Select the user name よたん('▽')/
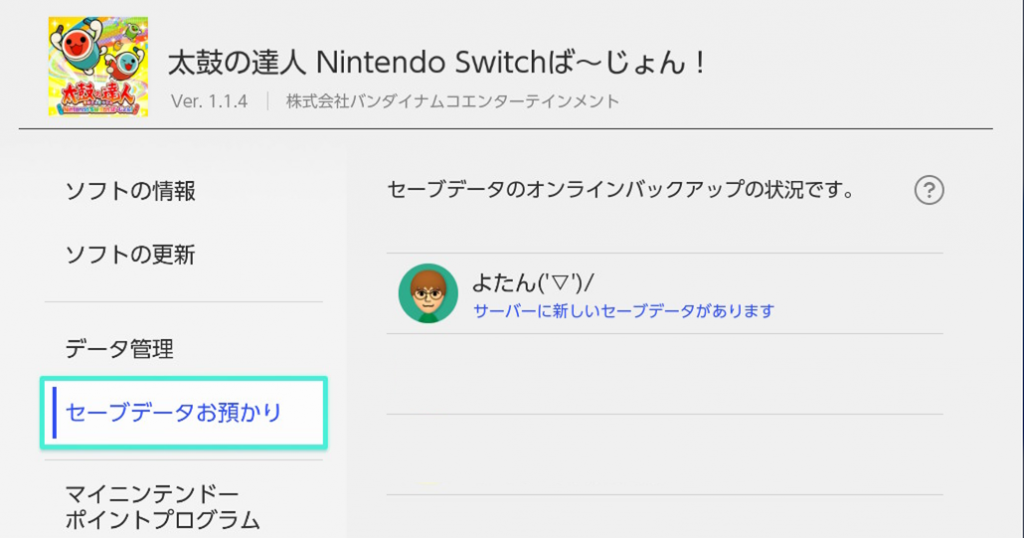The width and height of the screenshot is (1024, 538). [x=533, y=283]
